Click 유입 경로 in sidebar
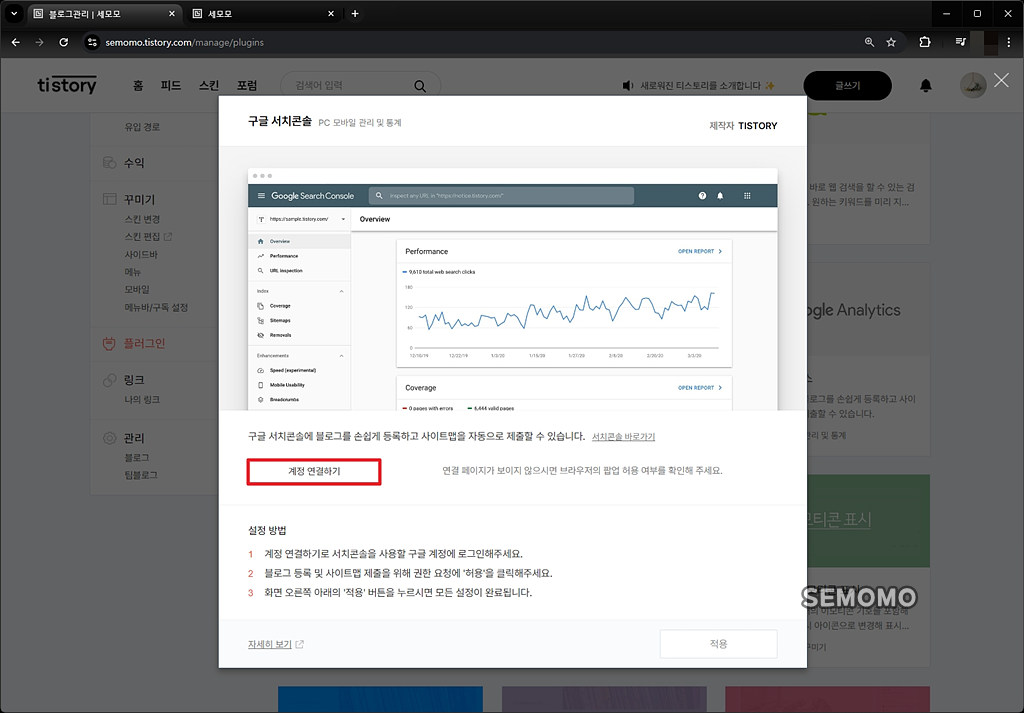 click(142, 127)
